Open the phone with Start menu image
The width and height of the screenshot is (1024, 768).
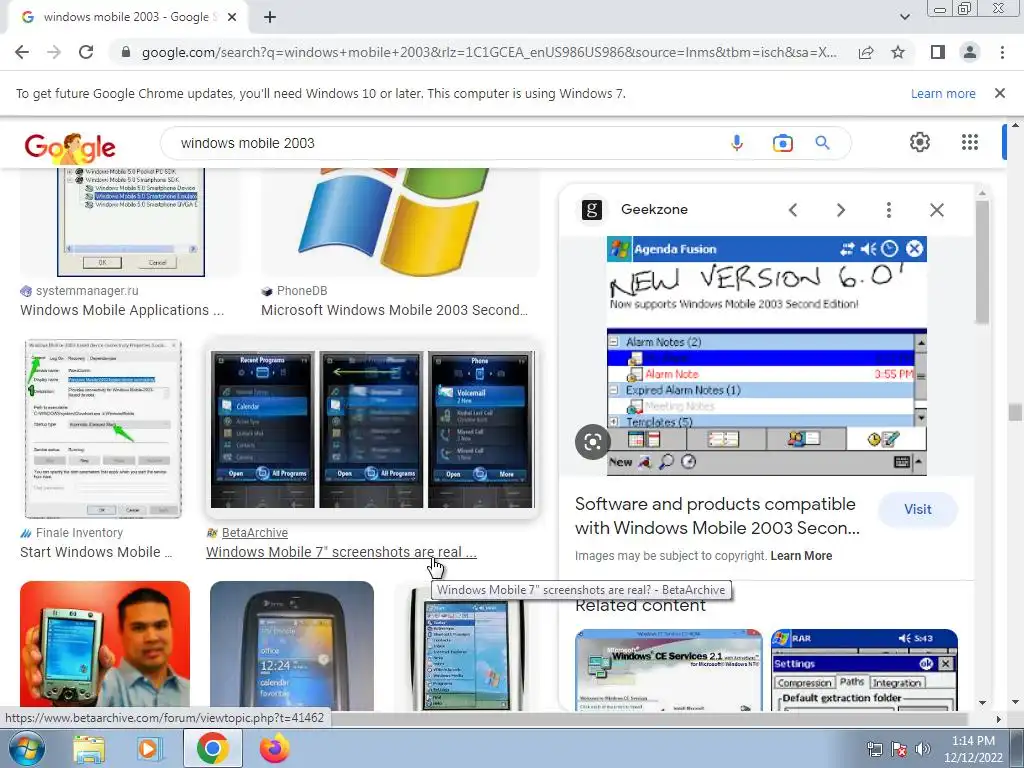(468, 649)
